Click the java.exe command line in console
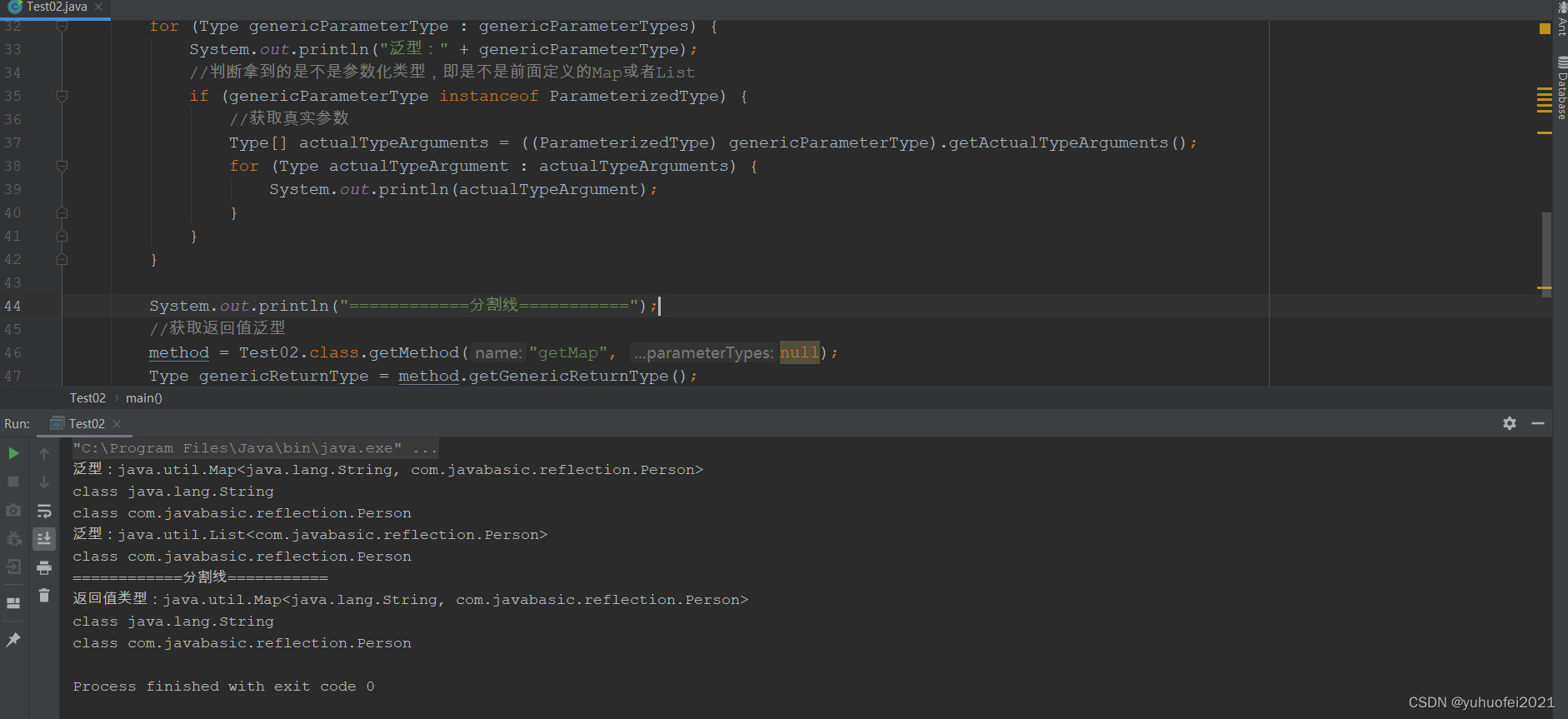The width and height of the screenshot is (1568, 719). coord(254,448)
